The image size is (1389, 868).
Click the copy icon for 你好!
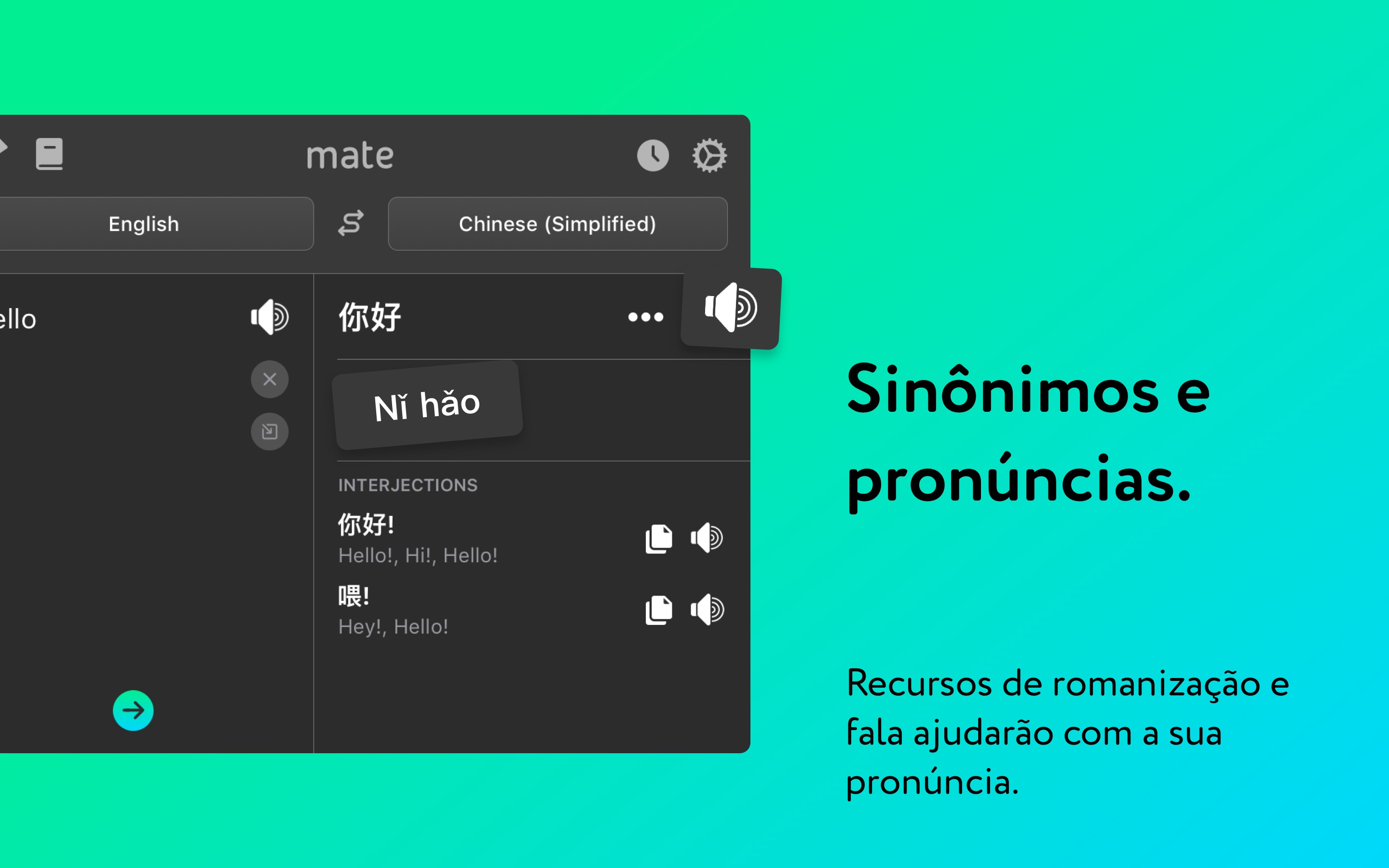(x=656, y=538)
